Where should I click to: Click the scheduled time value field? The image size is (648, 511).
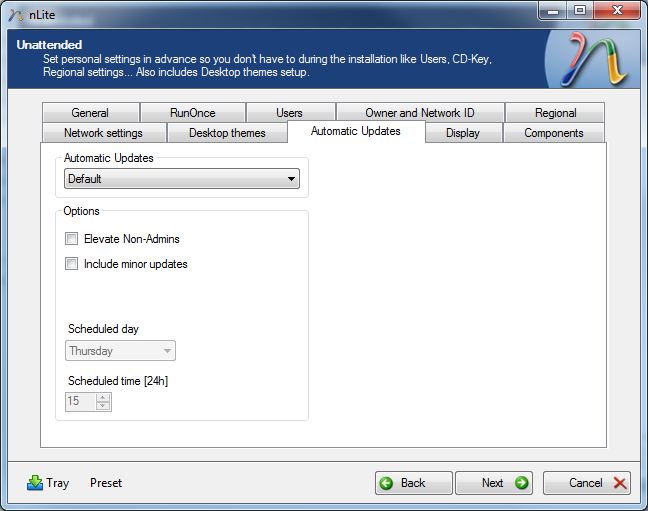point(81,401)
